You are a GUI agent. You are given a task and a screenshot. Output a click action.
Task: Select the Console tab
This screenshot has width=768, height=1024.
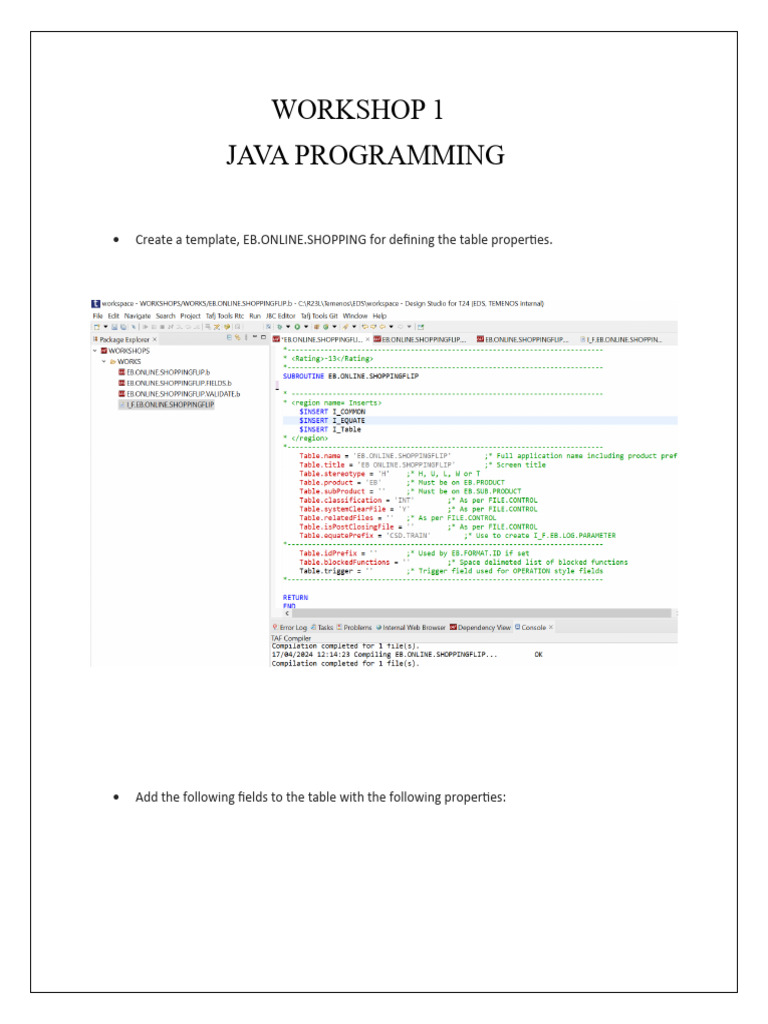tap(530, 628)
